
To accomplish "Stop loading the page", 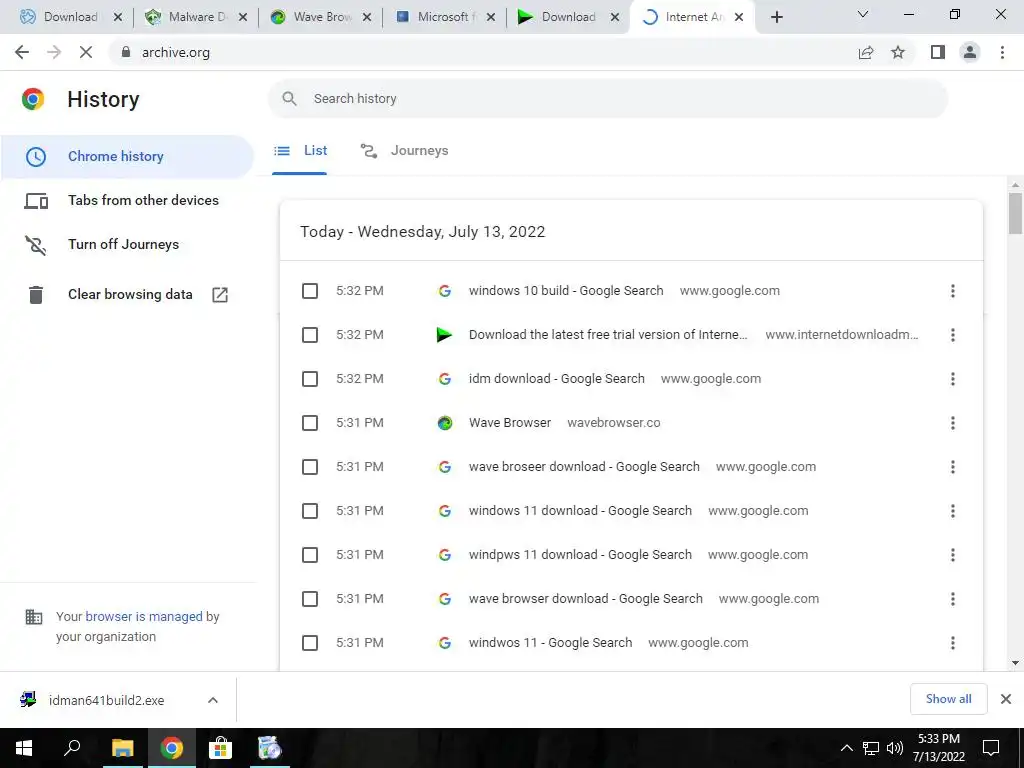I will [86, 52].
